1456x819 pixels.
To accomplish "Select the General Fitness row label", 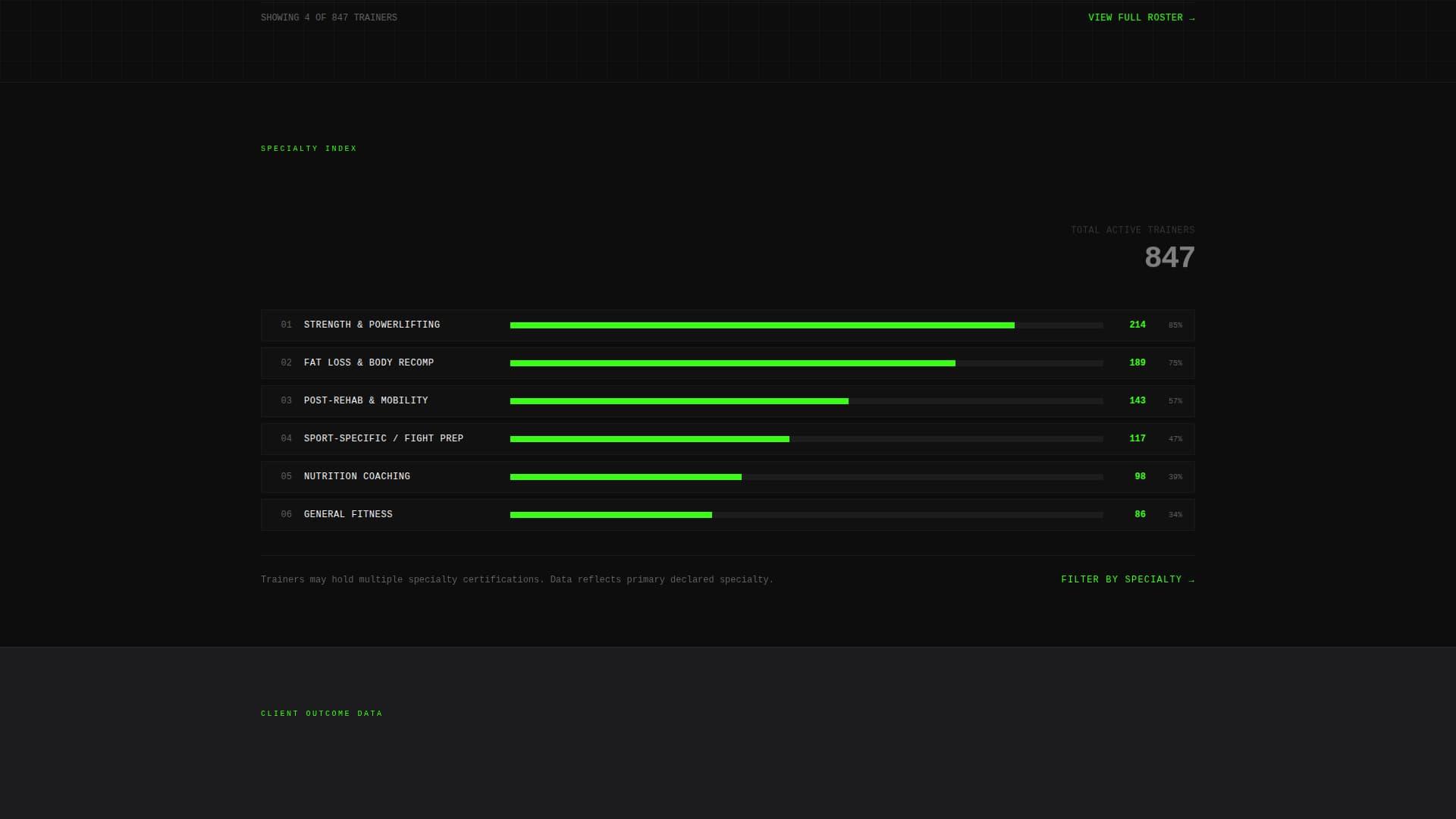I will pyautogui.click(x=348, y=514).
